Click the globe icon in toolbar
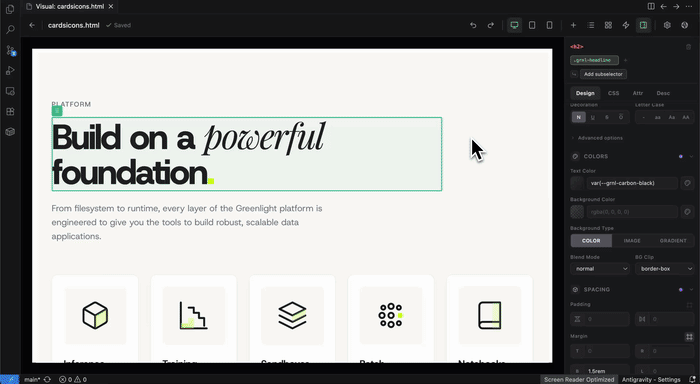Image resolution: width=700 pixels, height=384 pixels. (684, 25)
